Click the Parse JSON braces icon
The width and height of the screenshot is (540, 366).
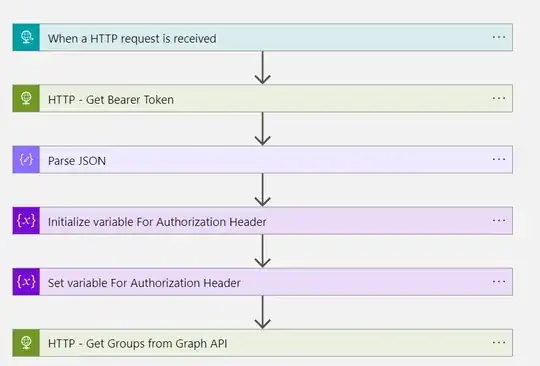26,159
